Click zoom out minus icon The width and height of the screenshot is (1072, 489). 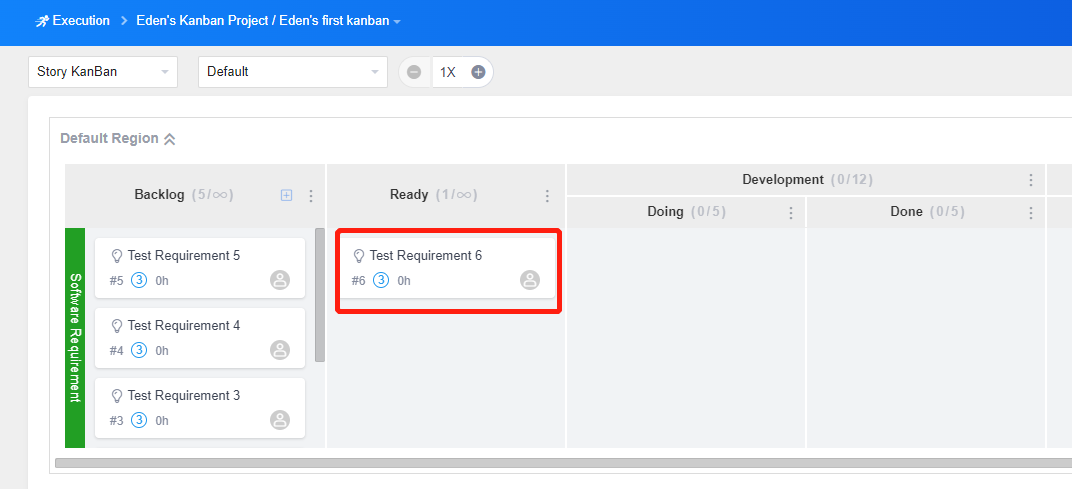tap(414, 72)
